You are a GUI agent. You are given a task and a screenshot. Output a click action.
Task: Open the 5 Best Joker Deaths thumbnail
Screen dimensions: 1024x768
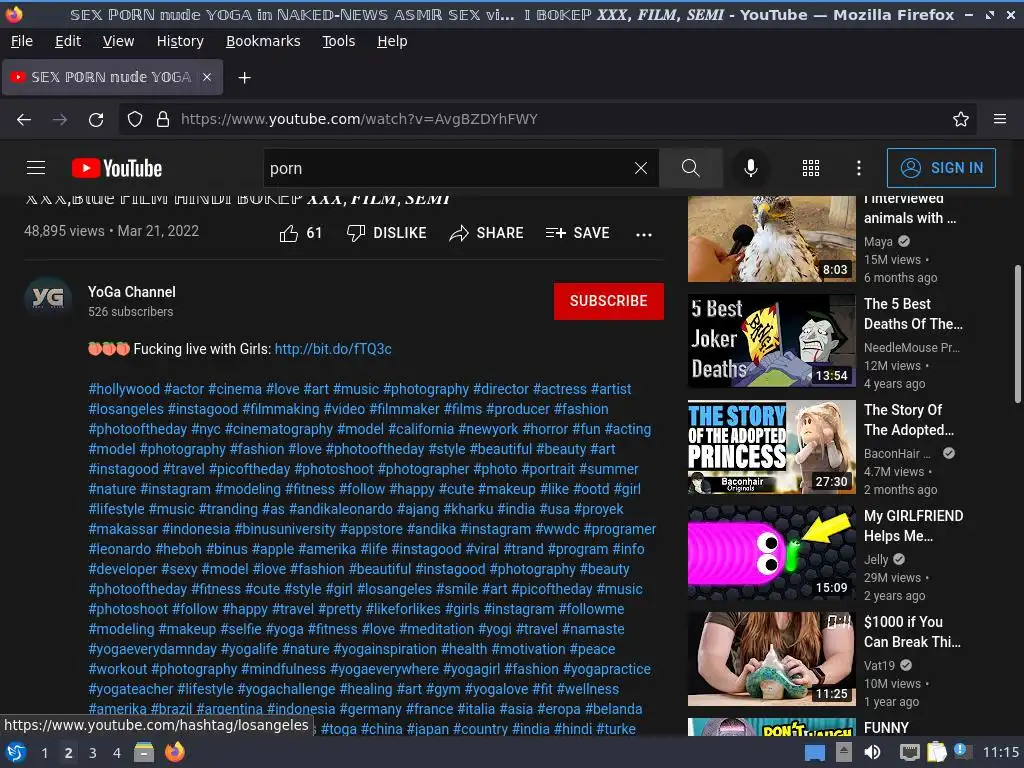(x=771, y=341)
